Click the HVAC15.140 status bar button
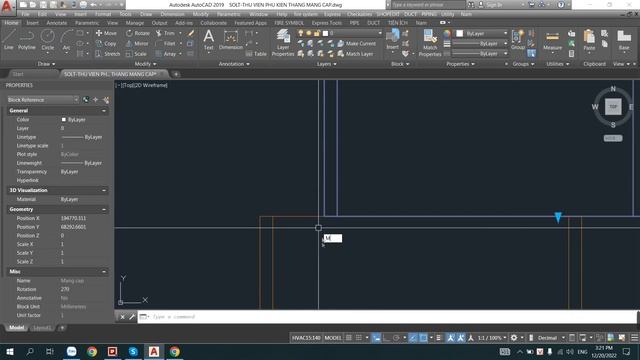 click(x=306, y=338)
